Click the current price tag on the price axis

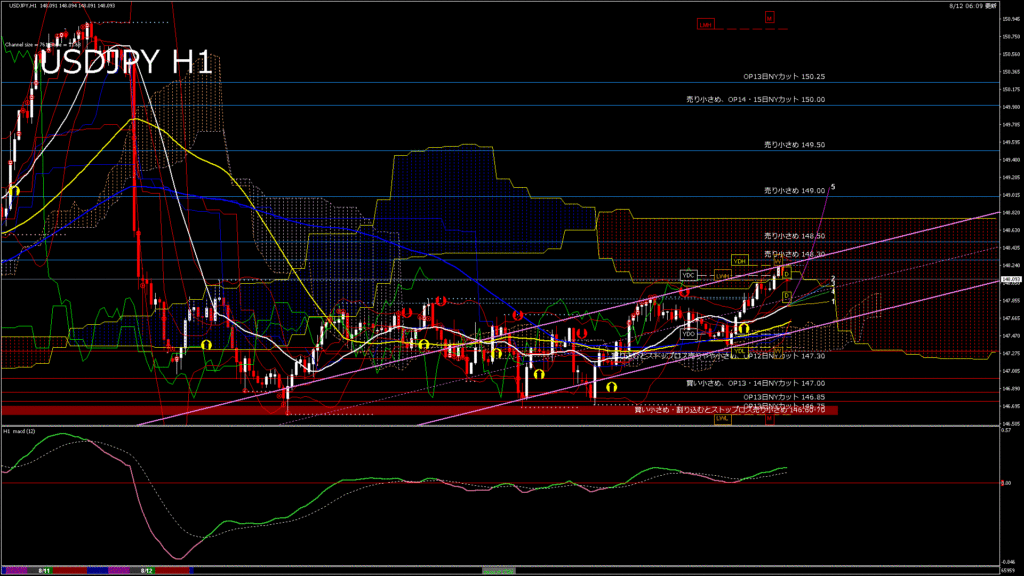coord(1010,279)
